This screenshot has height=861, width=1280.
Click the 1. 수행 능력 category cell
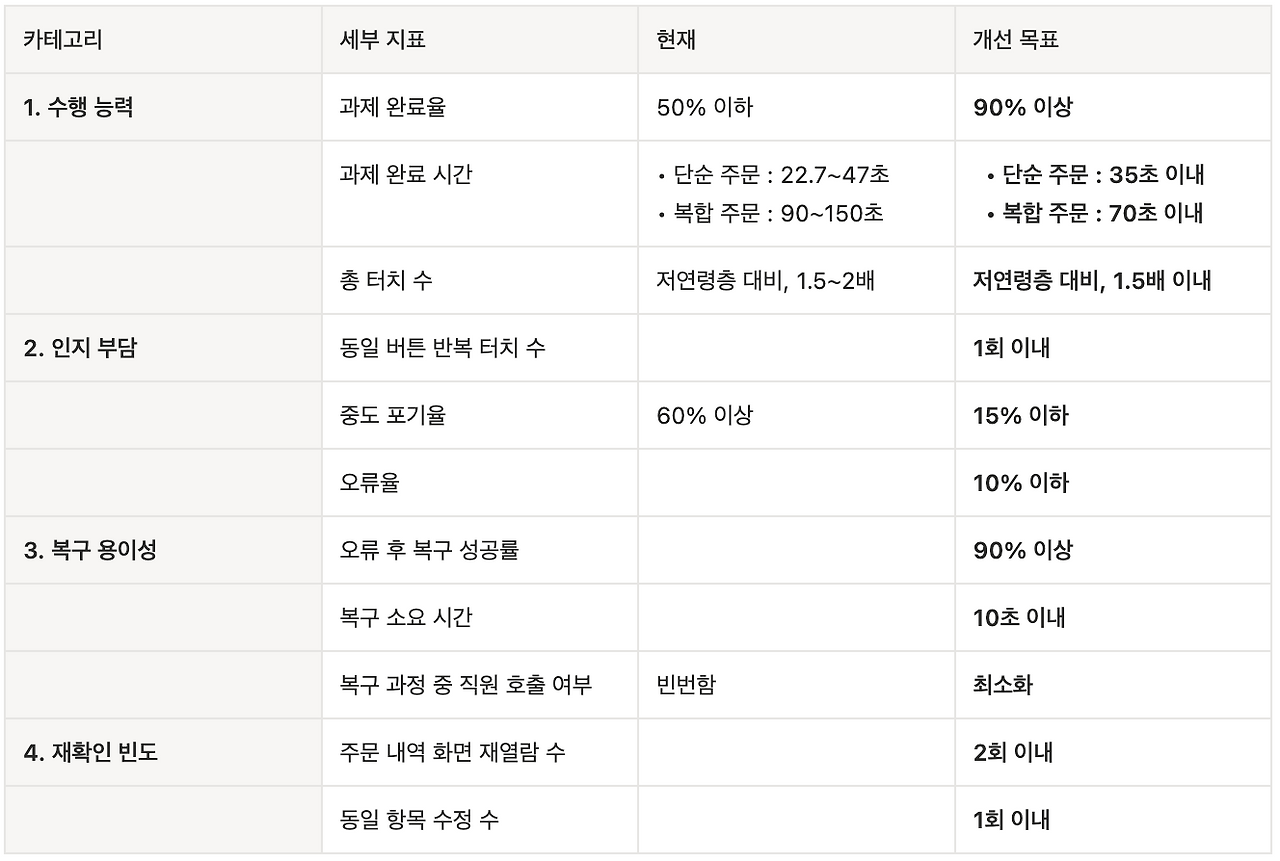[163, 107]
